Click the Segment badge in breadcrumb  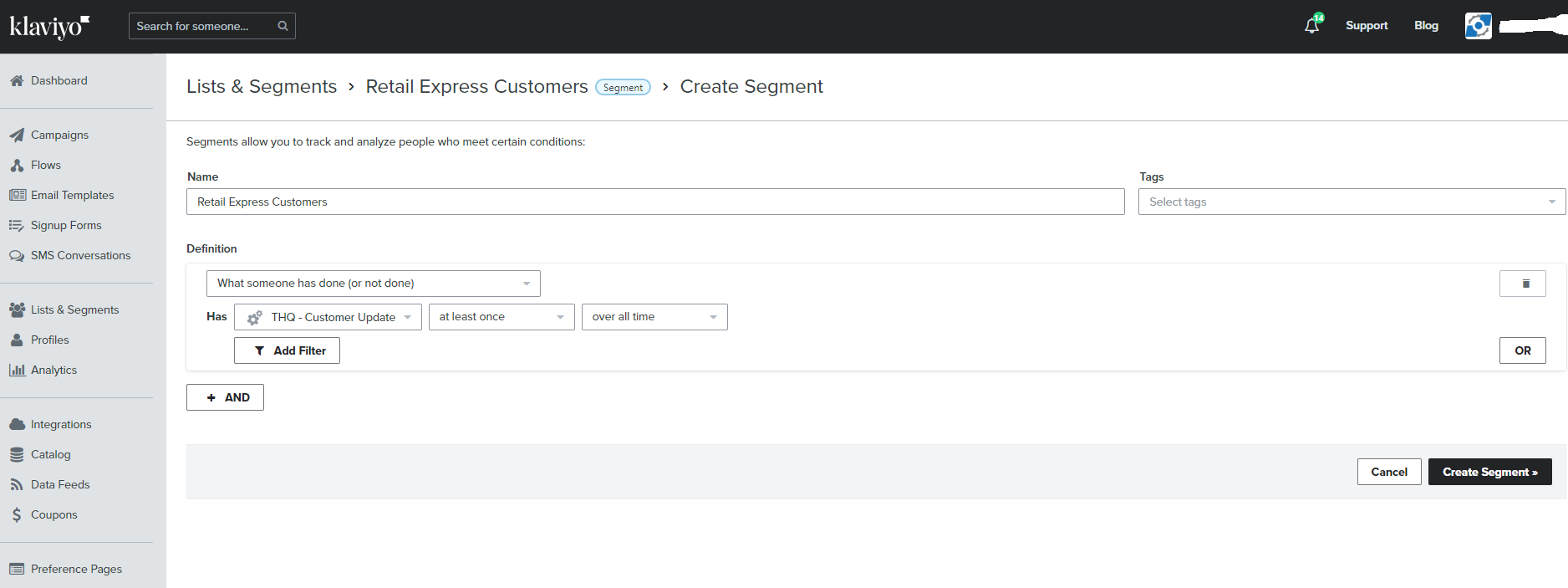(x=623, y=87)
